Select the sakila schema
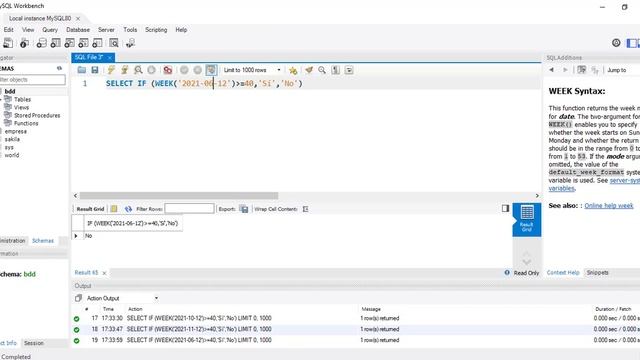This screenshot has height=360, width=640. click(12, 139)
